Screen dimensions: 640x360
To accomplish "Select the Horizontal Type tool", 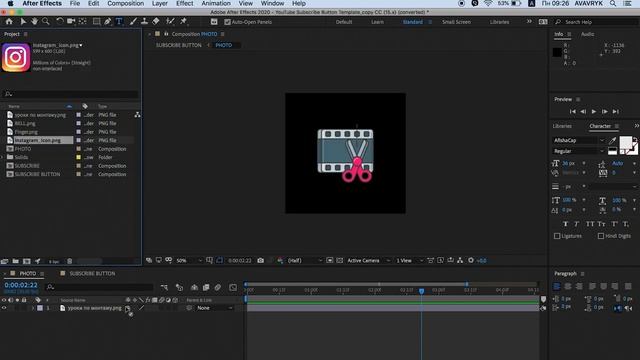I will 119,22.
